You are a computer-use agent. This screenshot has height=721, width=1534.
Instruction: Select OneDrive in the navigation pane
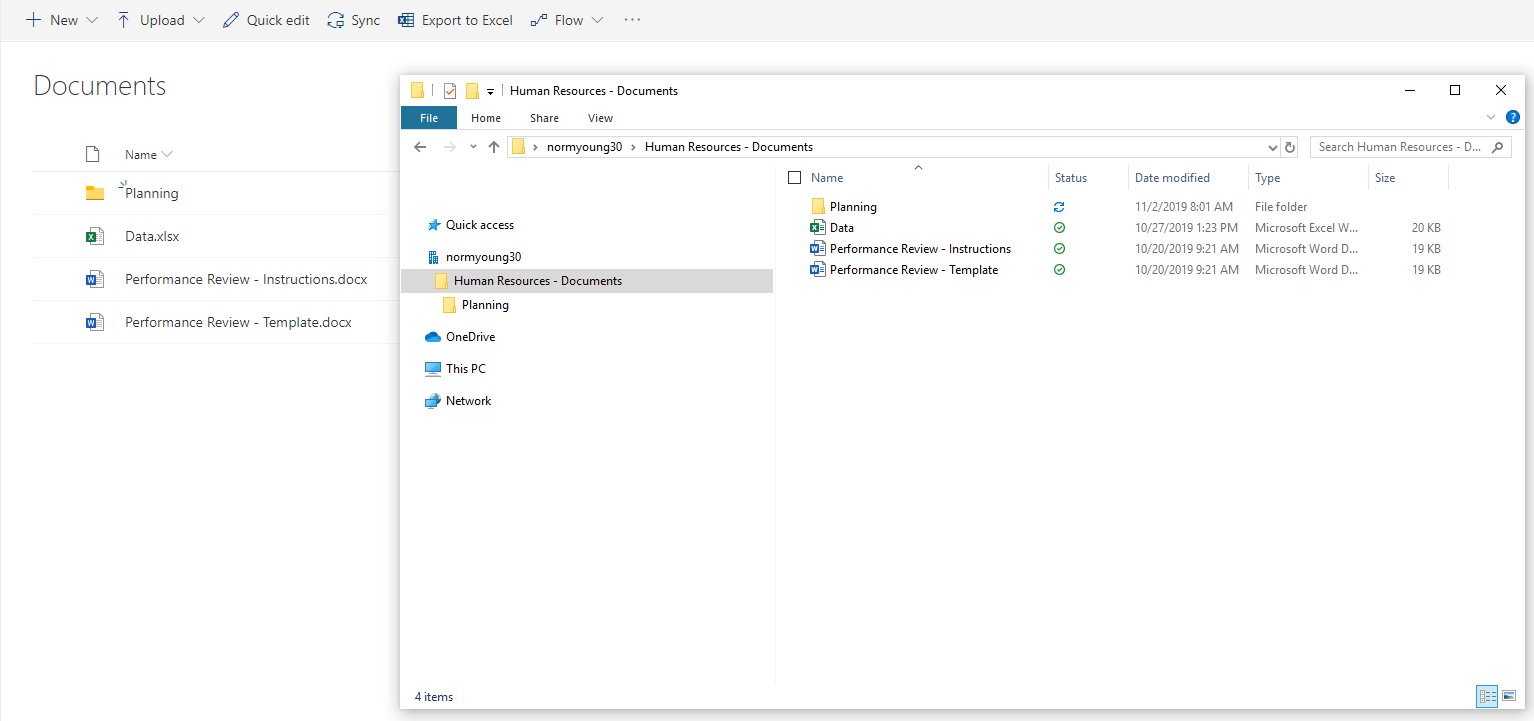click(x=470, y=337)
